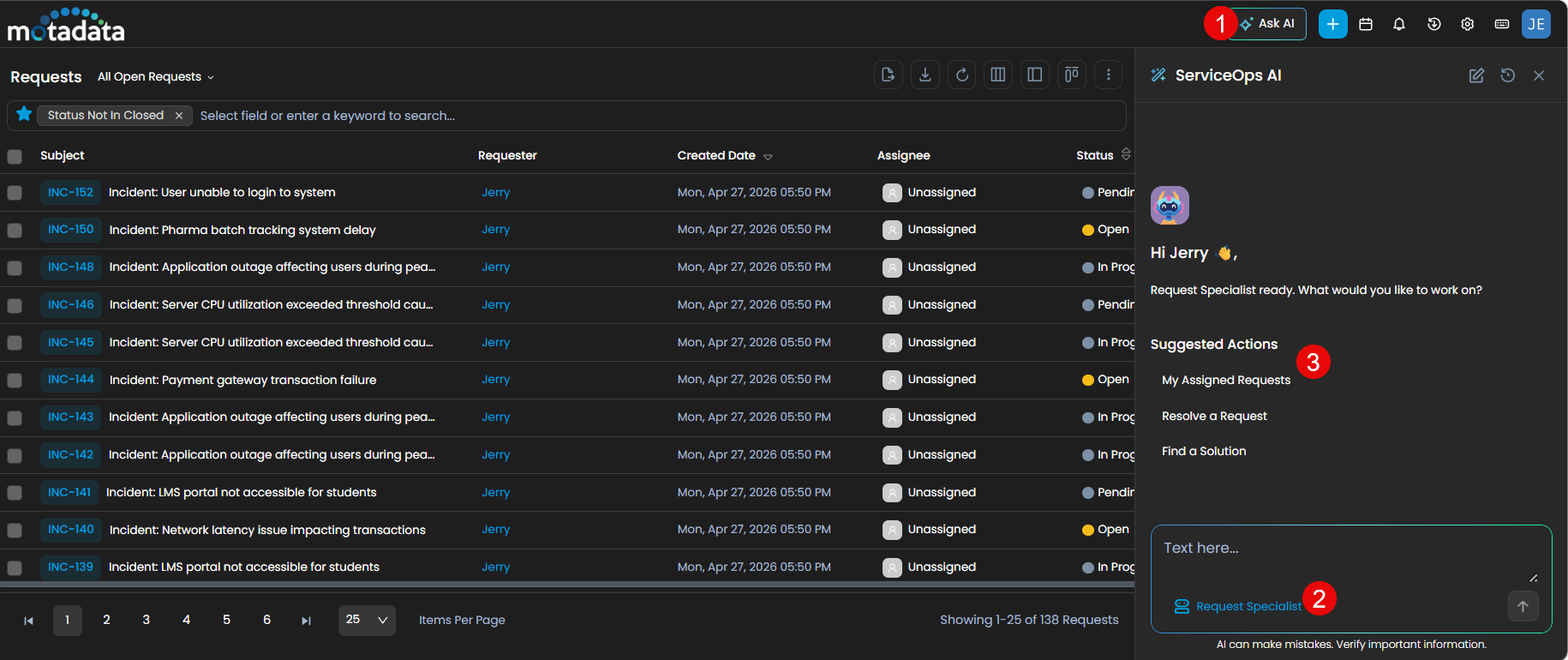Open the items per page dropdown
The image size is (1568, 660).
pos(367,620)
